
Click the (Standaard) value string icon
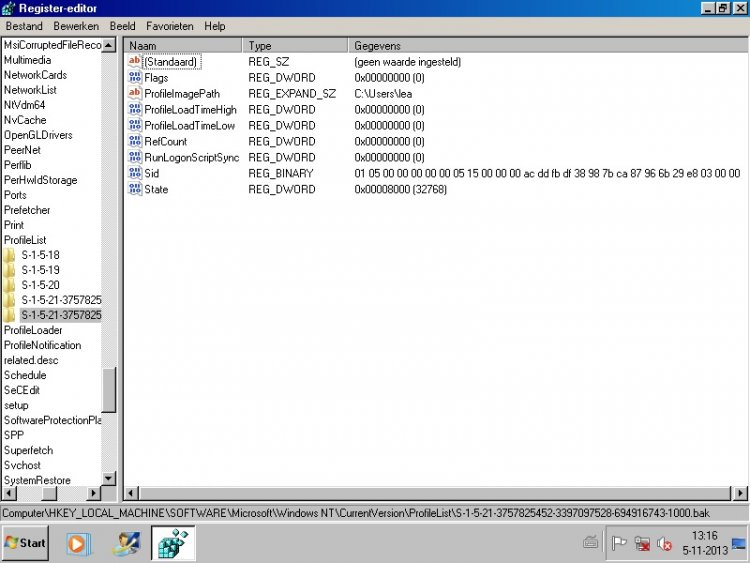135,61
